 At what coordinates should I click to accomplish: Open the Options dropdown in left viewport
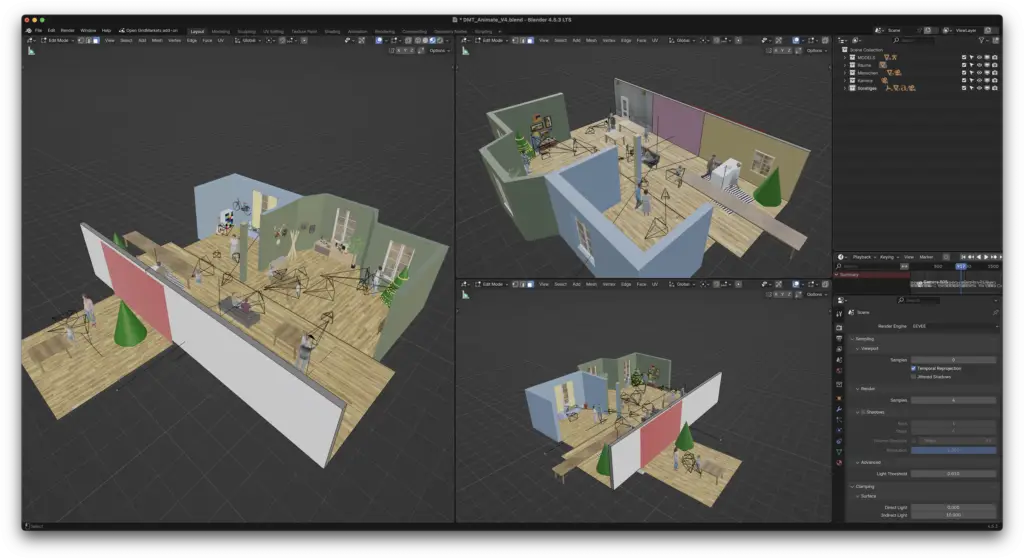pyautogui.click(x=438, y=50)
